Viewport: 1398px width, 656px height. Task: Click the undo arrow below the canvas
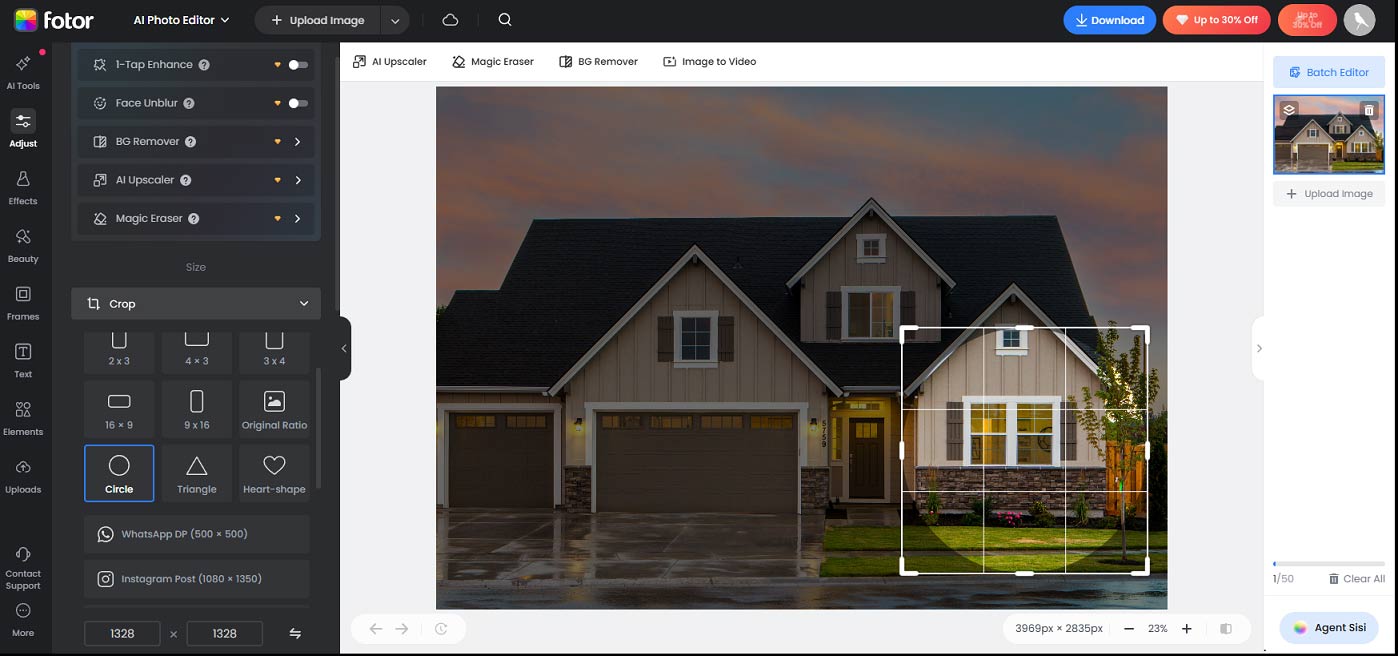tap(375, 628)
